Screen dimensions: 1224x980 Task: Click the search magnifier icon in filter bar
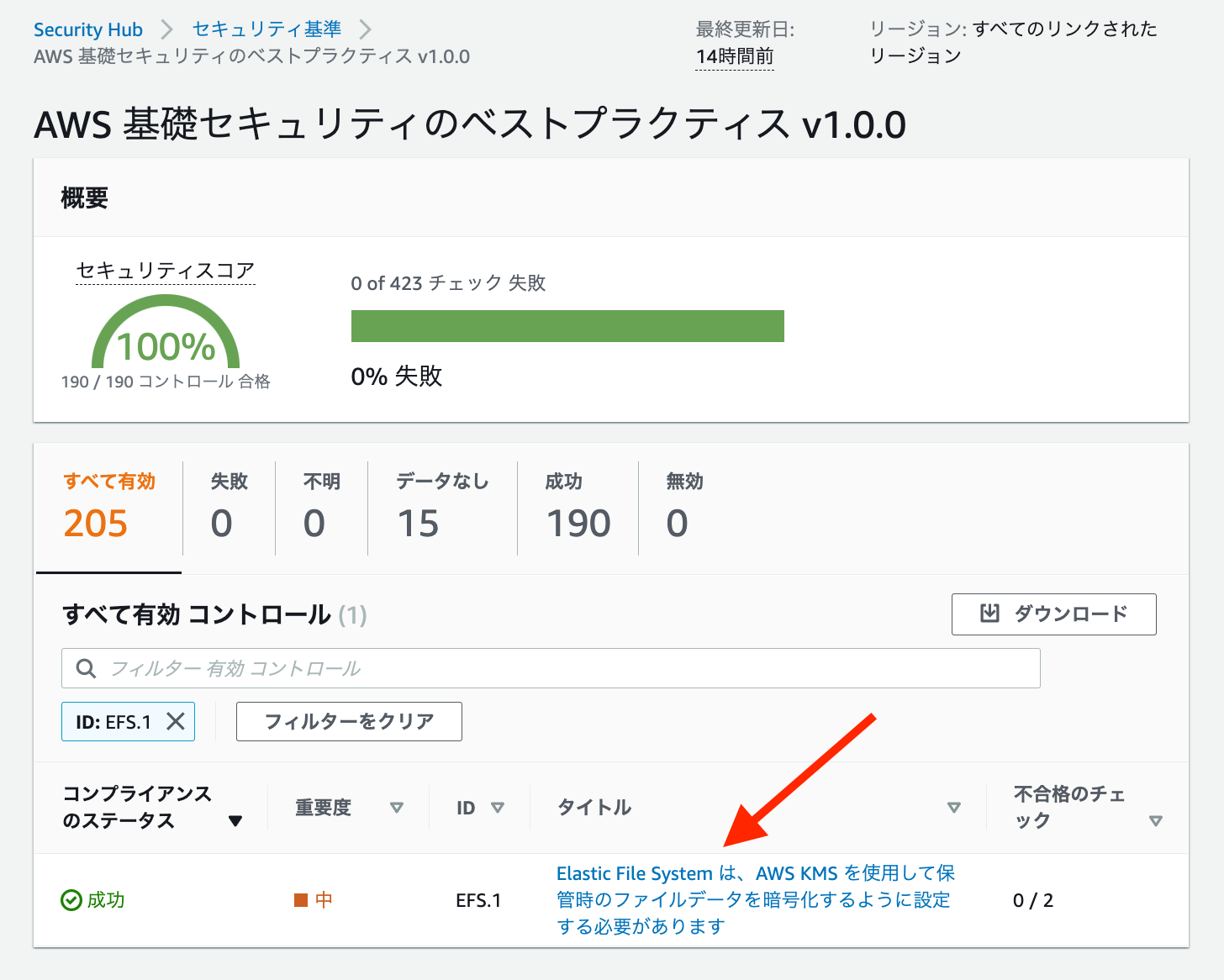click(x=87, y=668)
